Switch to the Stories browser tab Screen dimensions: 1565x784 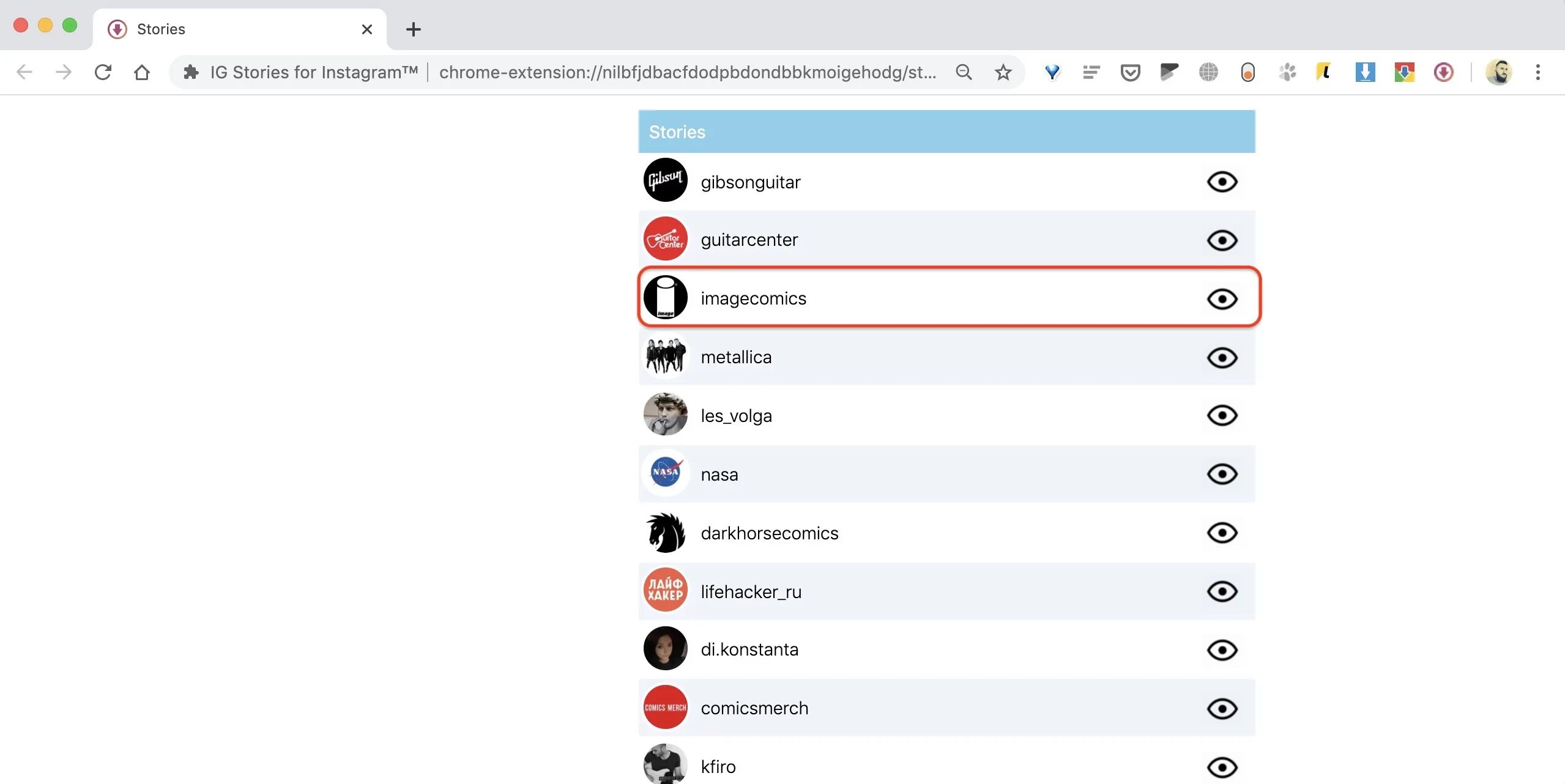240,29
